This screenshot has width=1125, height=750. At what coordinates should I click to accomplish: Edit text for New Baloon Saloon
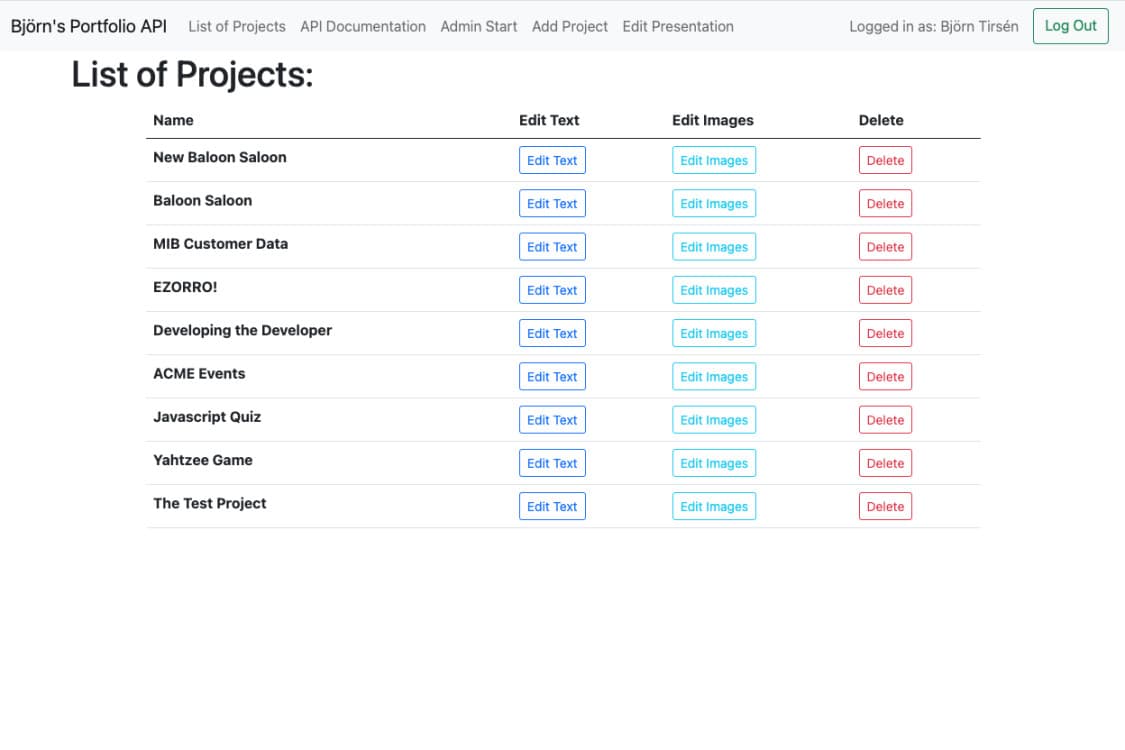pyautogui.click(x=552, y=159)
